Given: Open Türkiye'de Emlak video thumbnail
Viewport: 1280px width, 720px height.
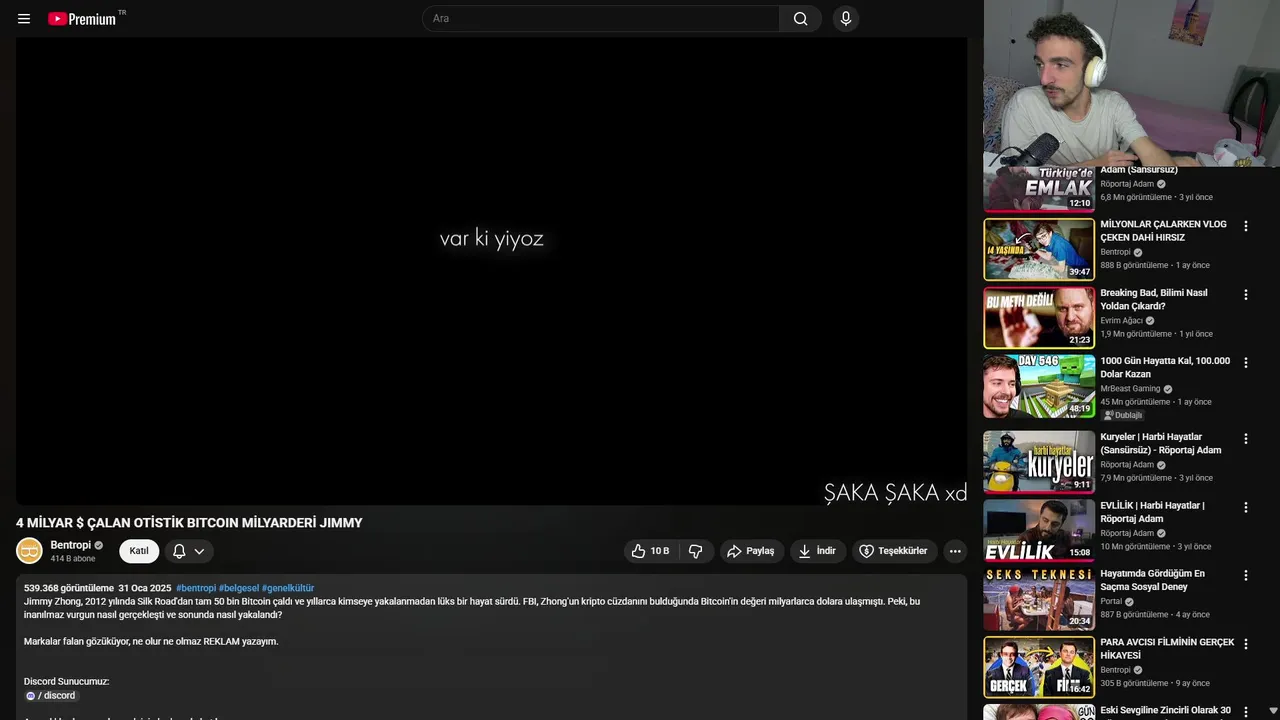Looking at the screenshot, I should click(x=1039, y=189).
